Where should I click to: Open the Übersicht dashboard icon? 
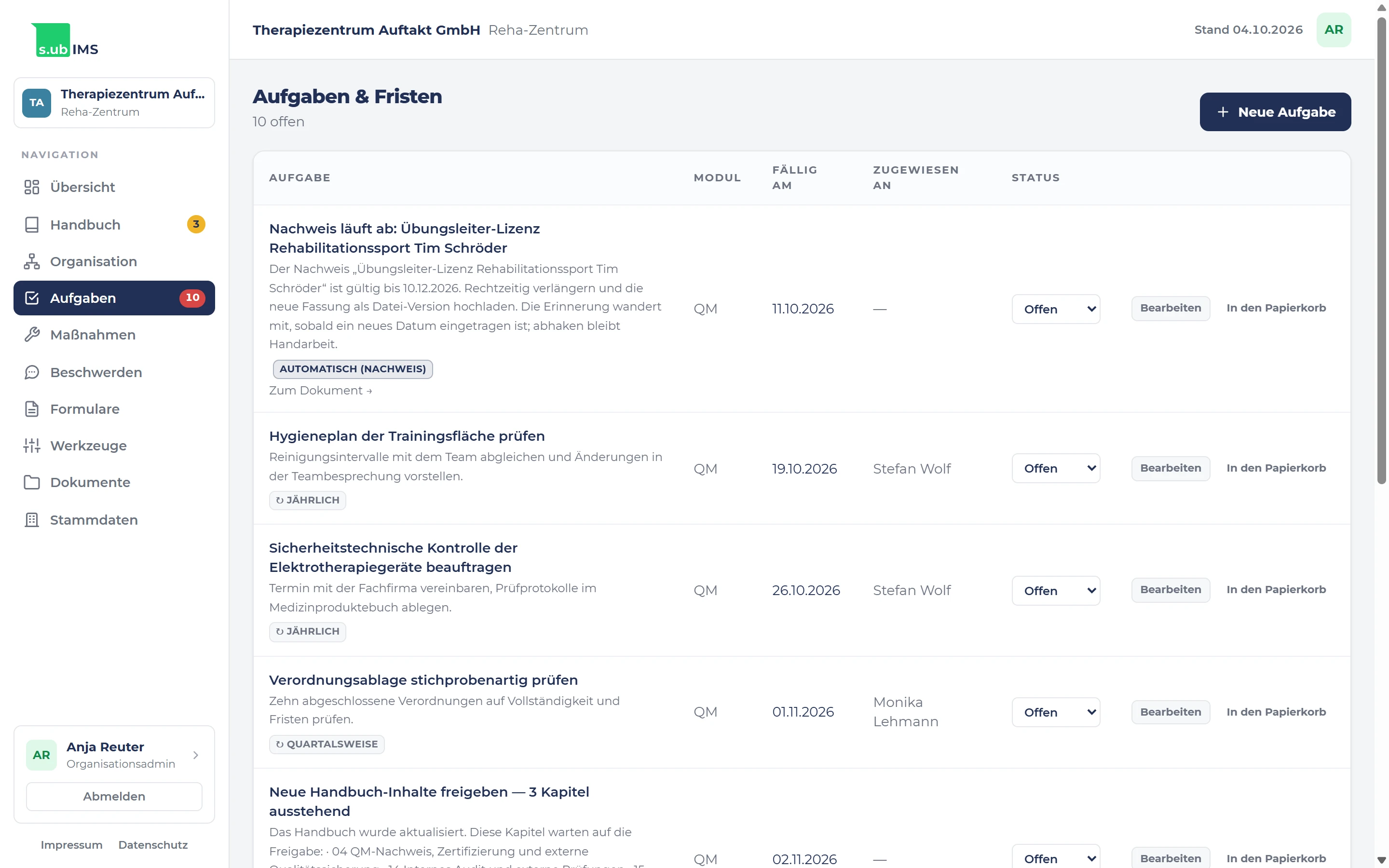point(31,187)
